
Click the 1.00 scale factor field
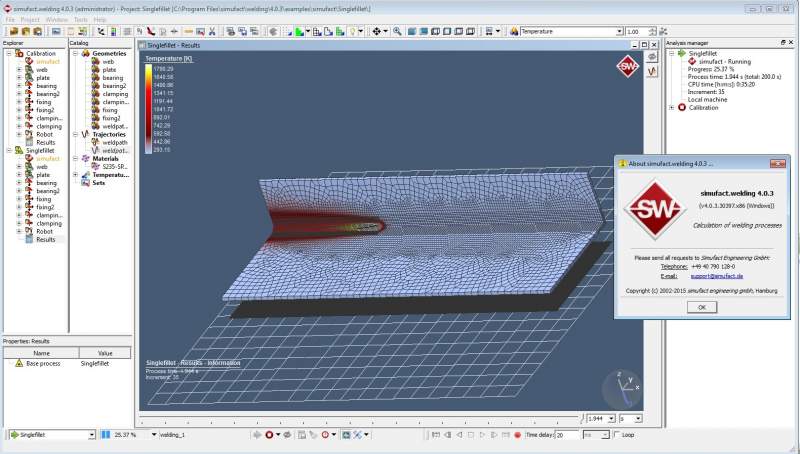tap(636, 32)
